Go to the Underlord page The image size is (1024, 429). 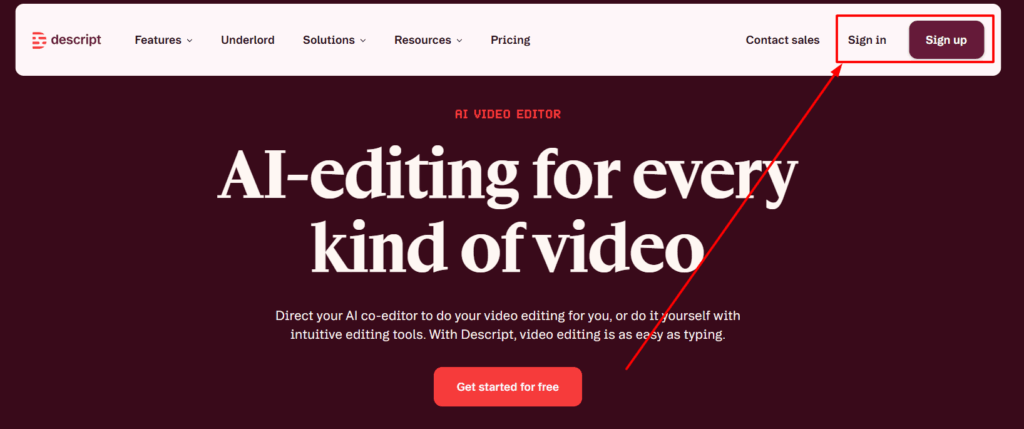(x=248, y=40)
